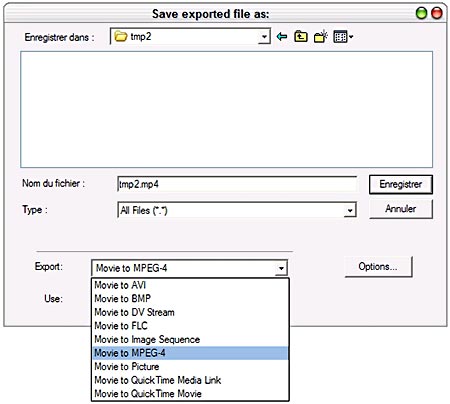Open the Type file filter dropdown
This screenshot has height=404, width=450.
pos(350,210)
